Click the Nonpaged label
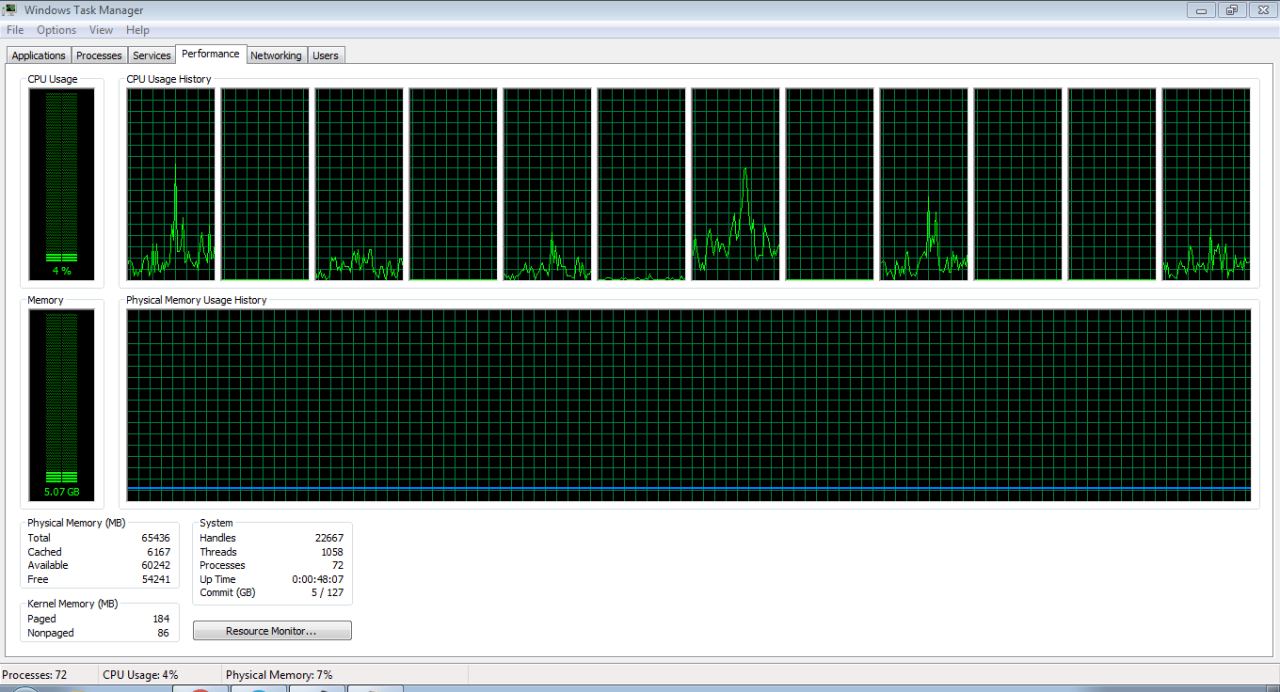 point(50,633)
